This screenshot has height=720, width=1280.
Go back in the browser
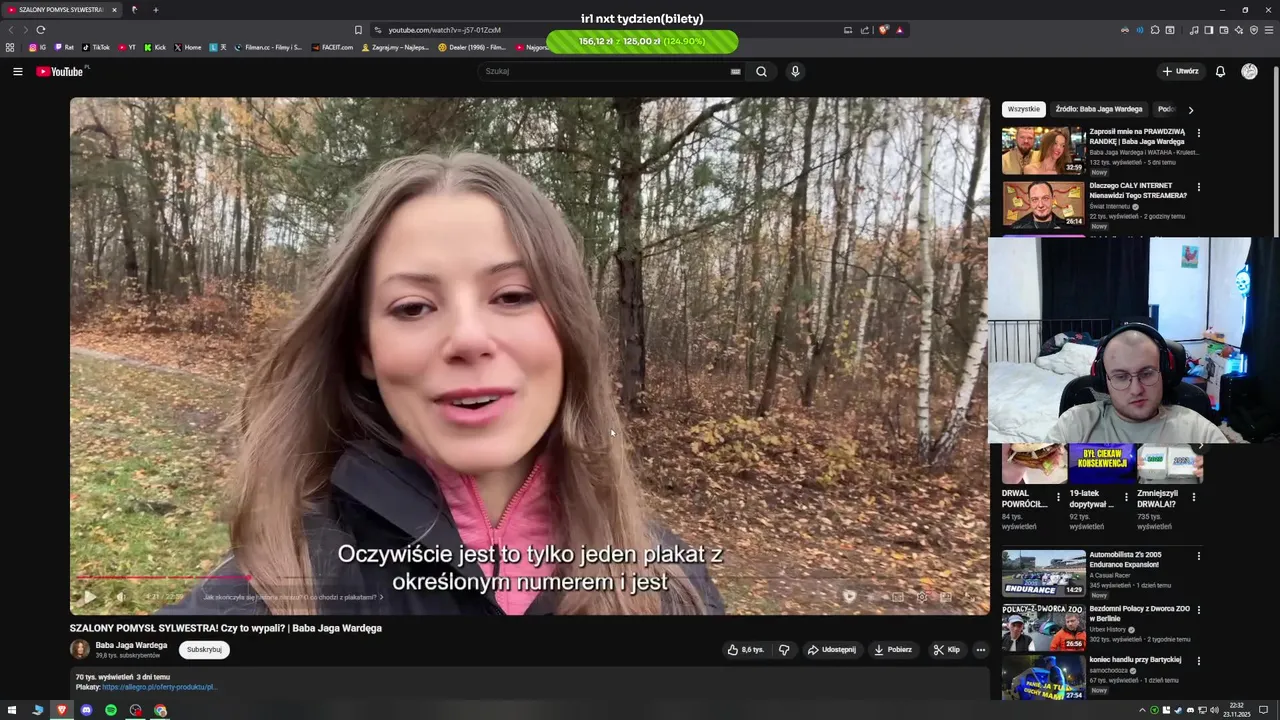(12, 30)
